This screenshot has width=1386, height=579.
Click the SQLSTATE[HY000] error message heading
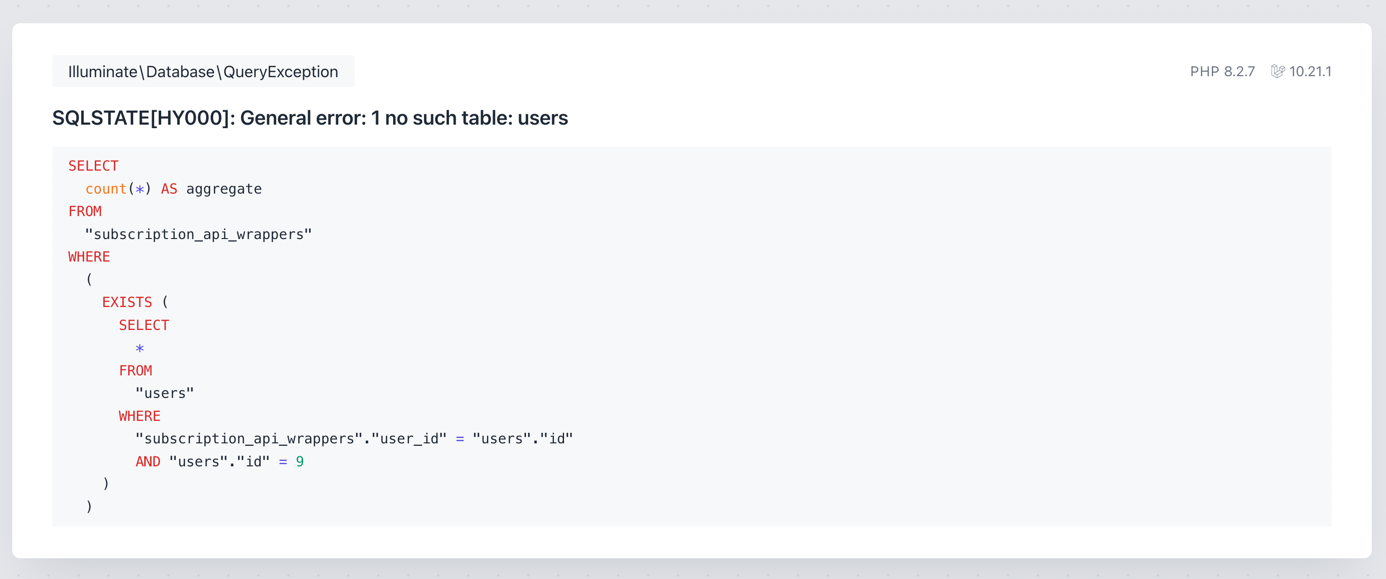(x=310, y=118)
